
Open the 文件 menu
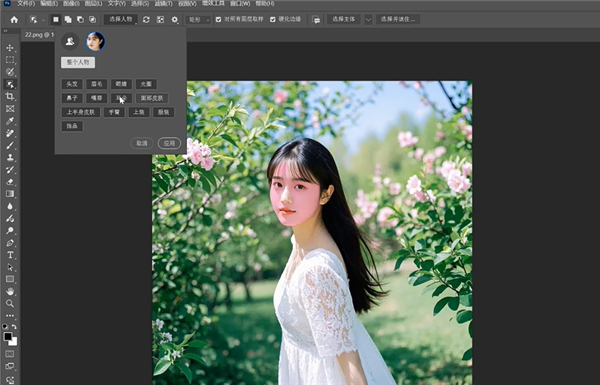(x=26, y=3)
